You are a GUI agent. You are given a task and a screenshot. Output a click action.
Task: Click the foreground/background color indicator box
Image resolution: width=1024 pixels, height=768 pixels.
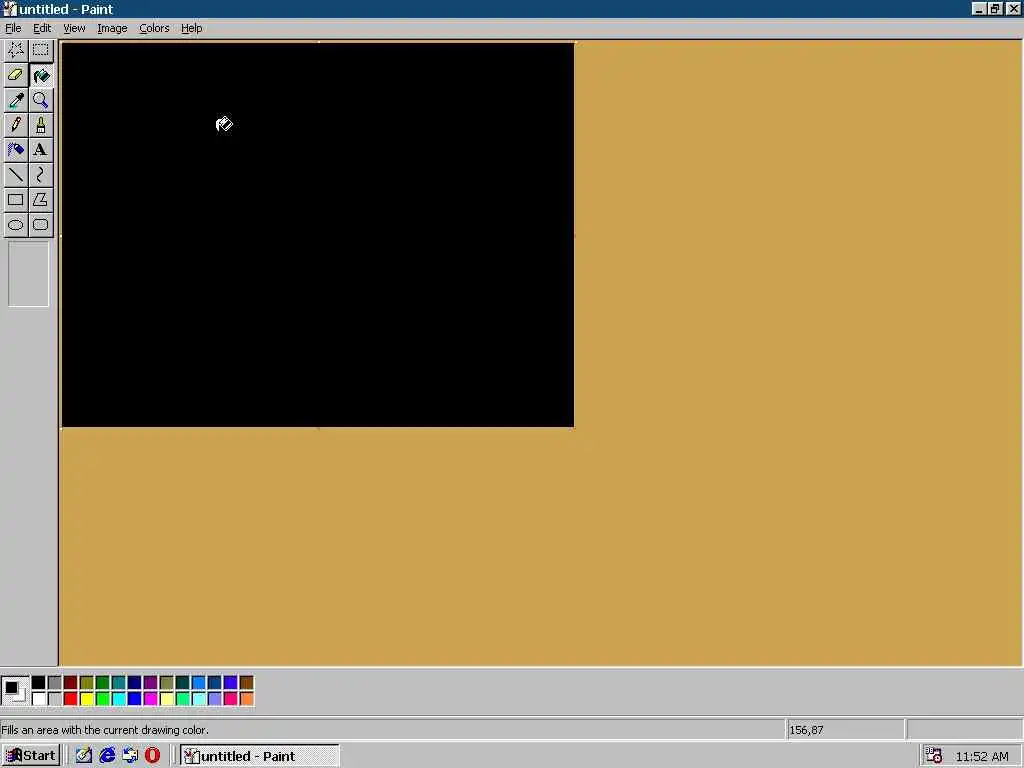[x=15, y=691]
